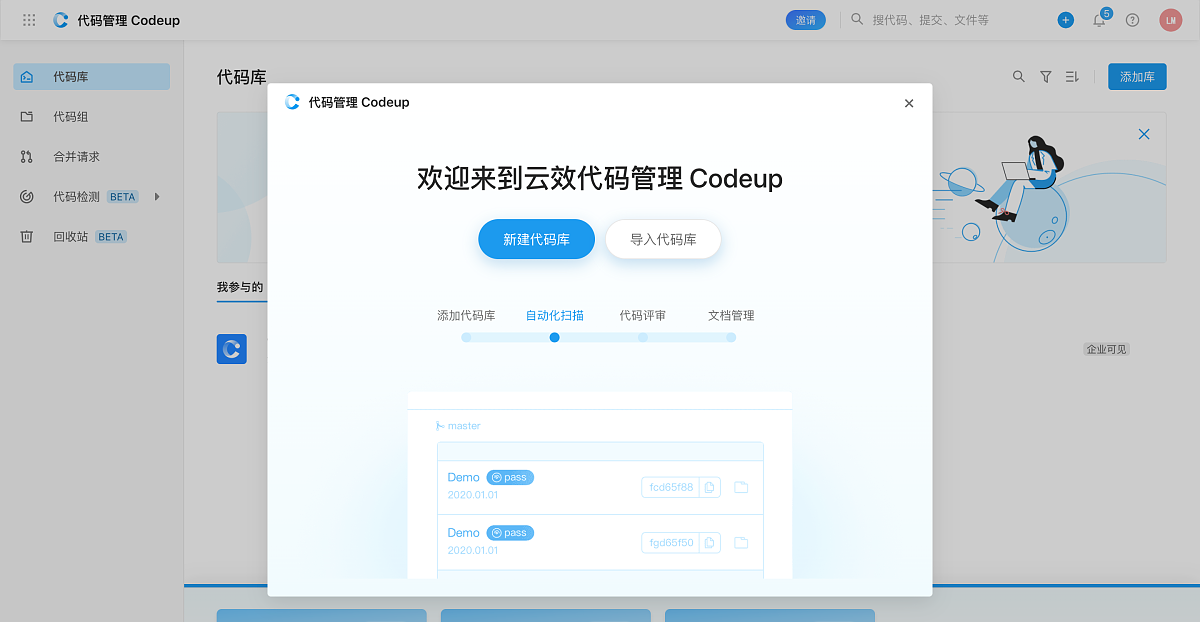Click the repository search magnifier icon
This screenshot has height=622, width=1200.
(x=1018, y=77)
